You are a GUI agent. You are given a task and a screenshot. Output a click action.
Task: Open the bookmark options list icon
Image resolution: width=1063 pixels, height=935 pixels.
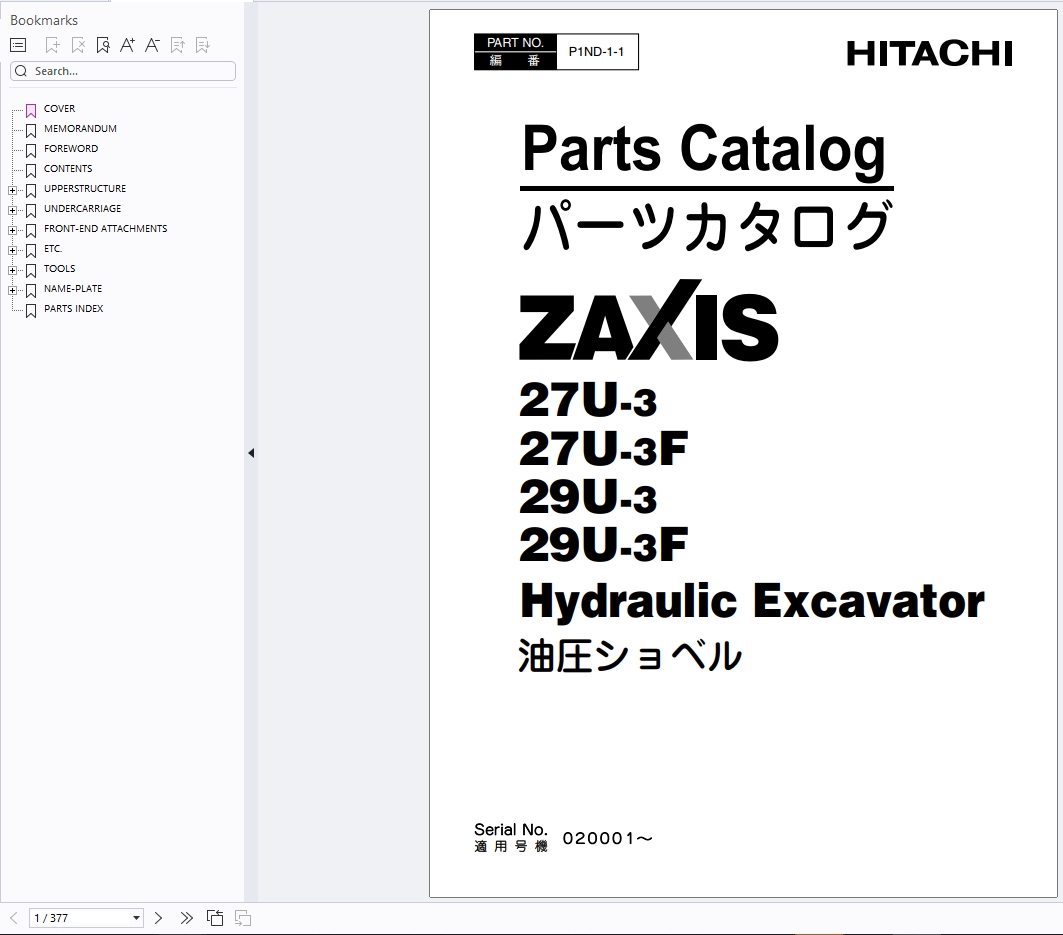tap(18, 45)
